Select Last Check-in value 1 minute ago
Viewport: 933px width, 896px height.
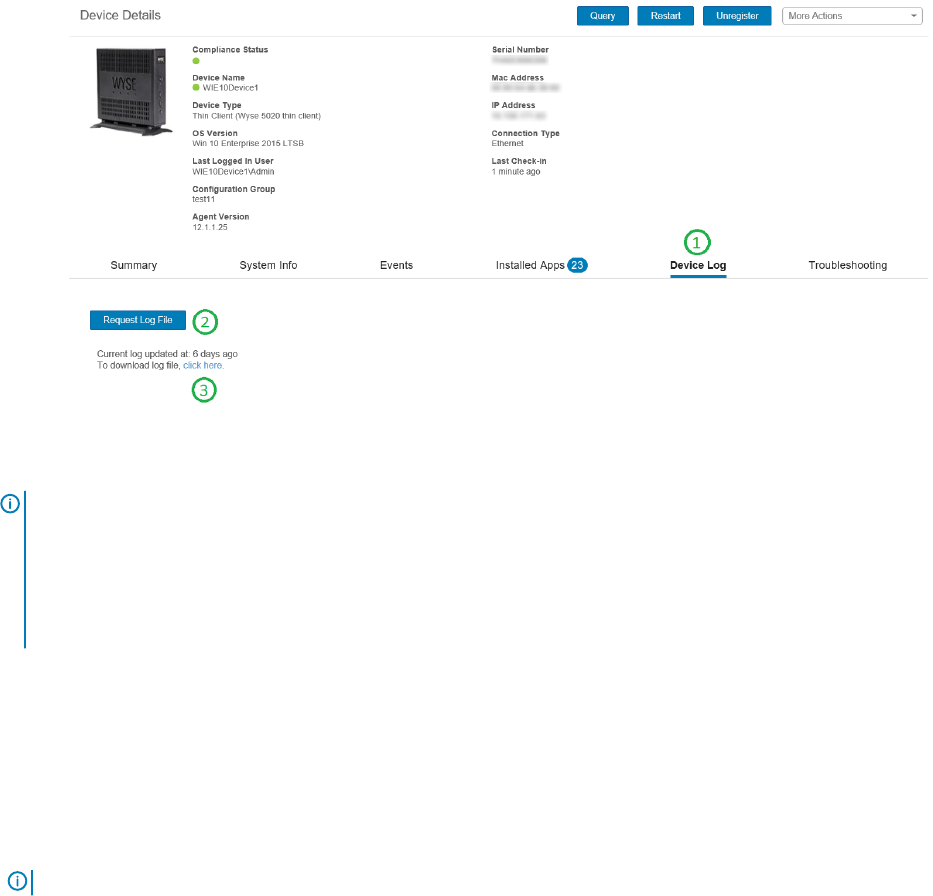(516, 172)
